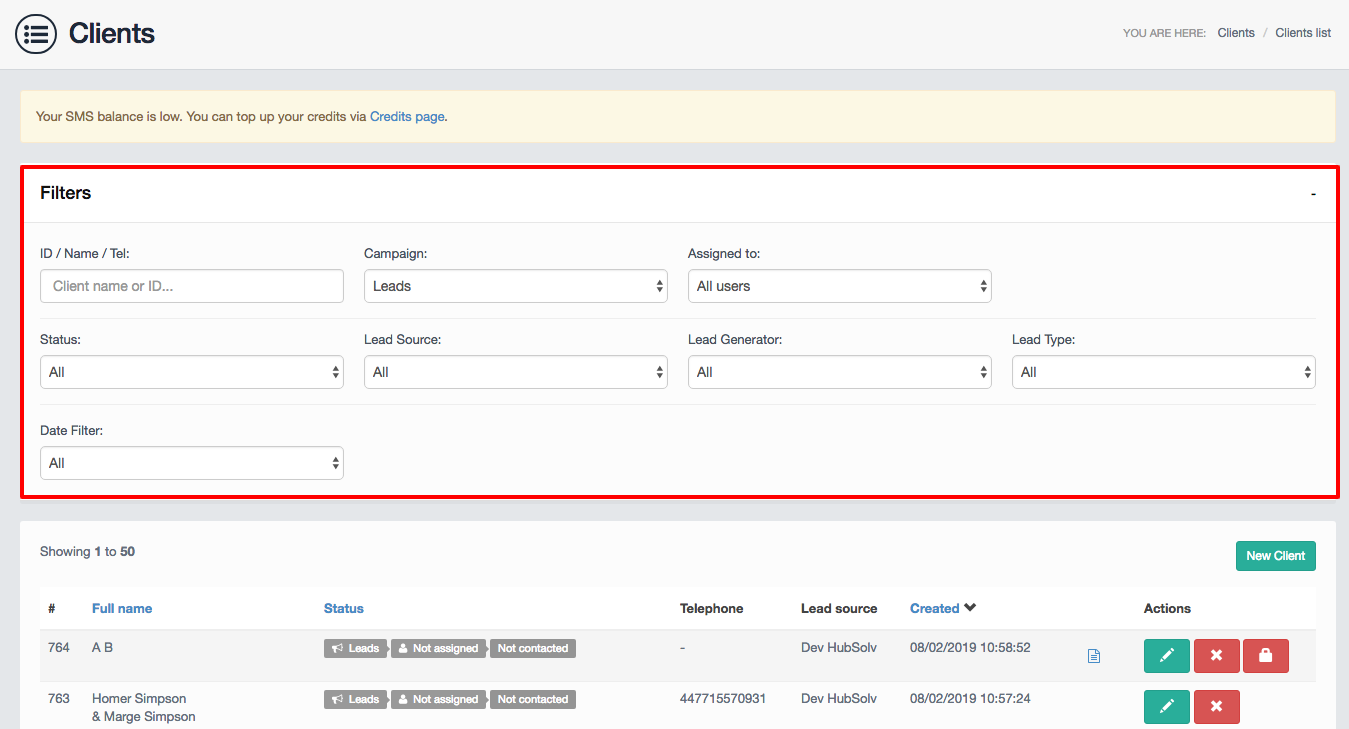
Task: Open the Assigned to dropdown
Action: 839,286
